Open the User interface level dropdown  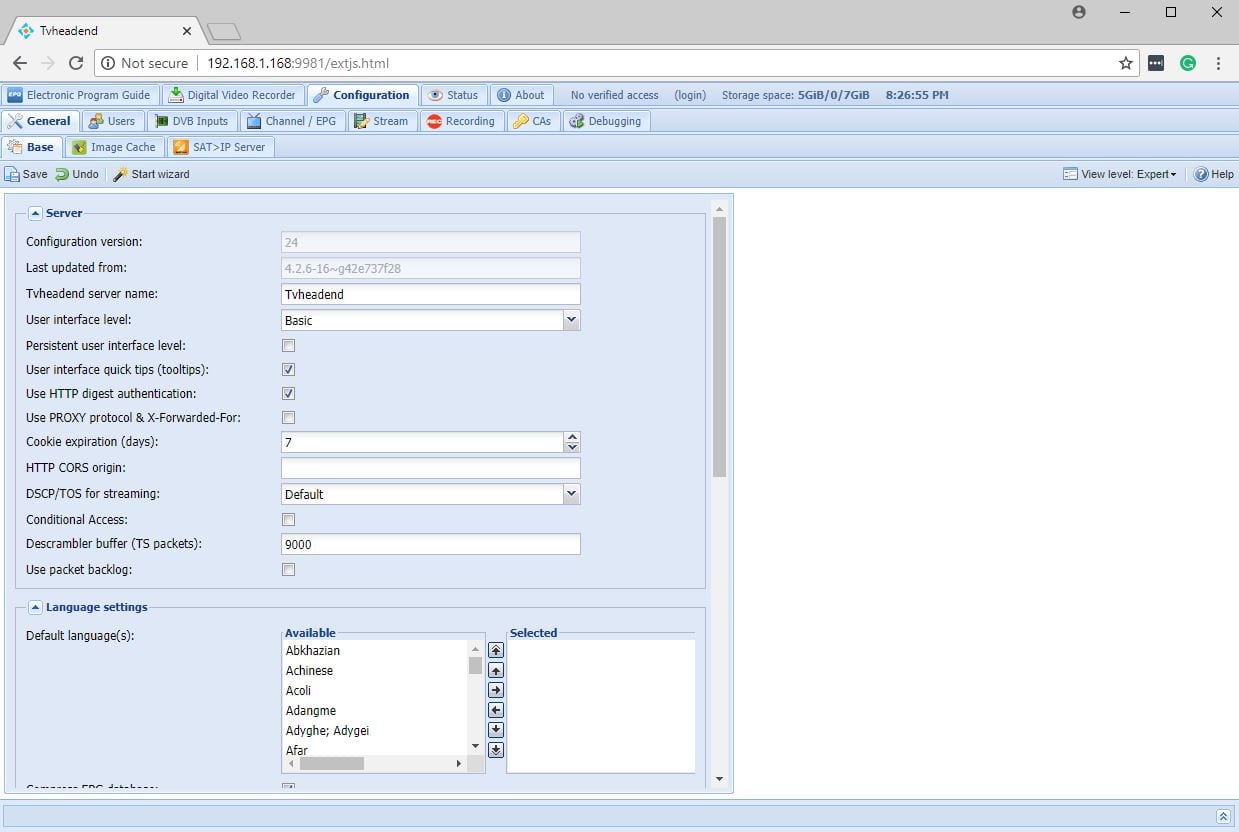pos(571,320)
